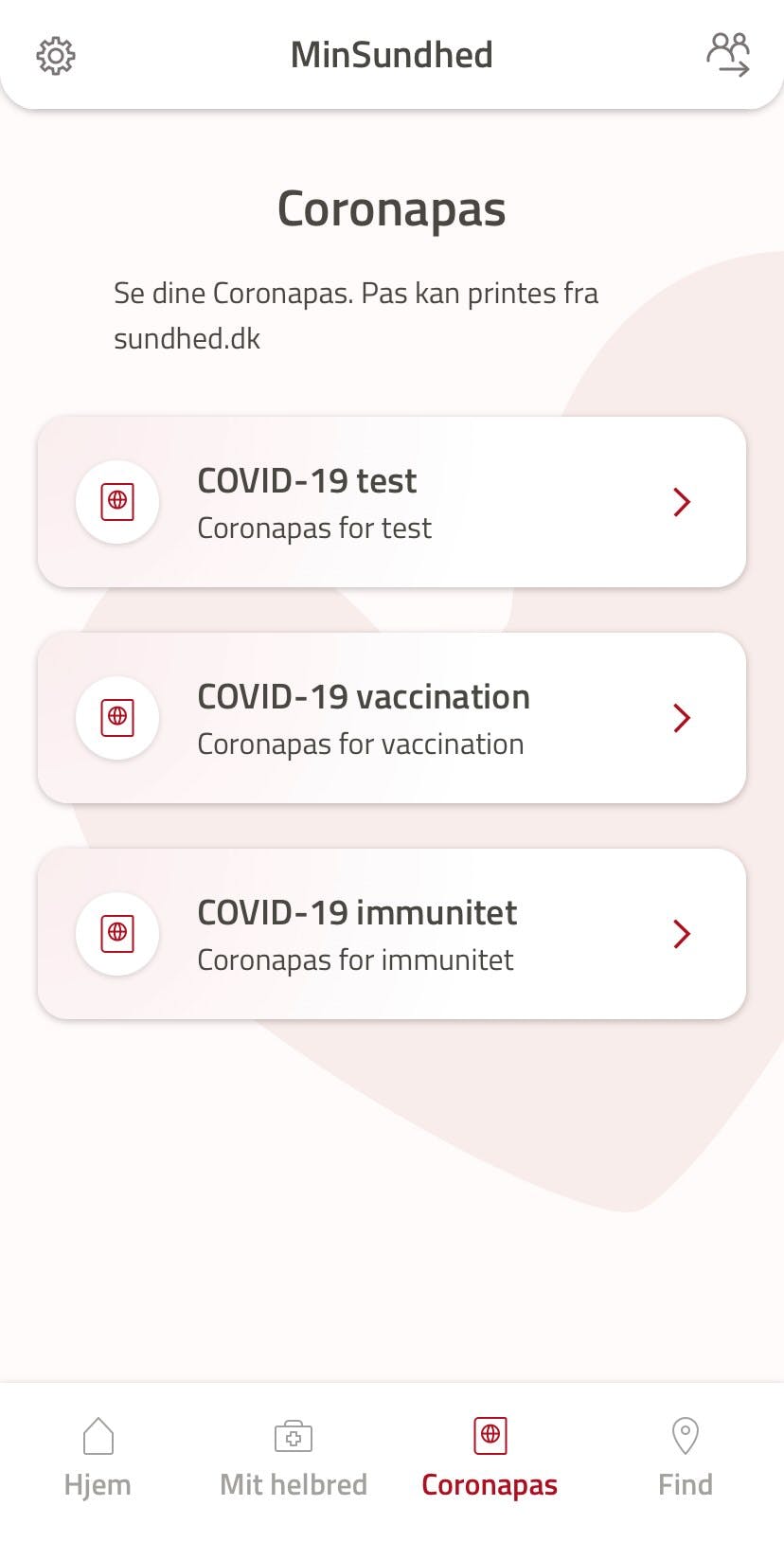Viewport: 784px width, 1542px height.
Task: Tap the Coronapas passport icon in bottom bar
Action: tap(490, 1436)
